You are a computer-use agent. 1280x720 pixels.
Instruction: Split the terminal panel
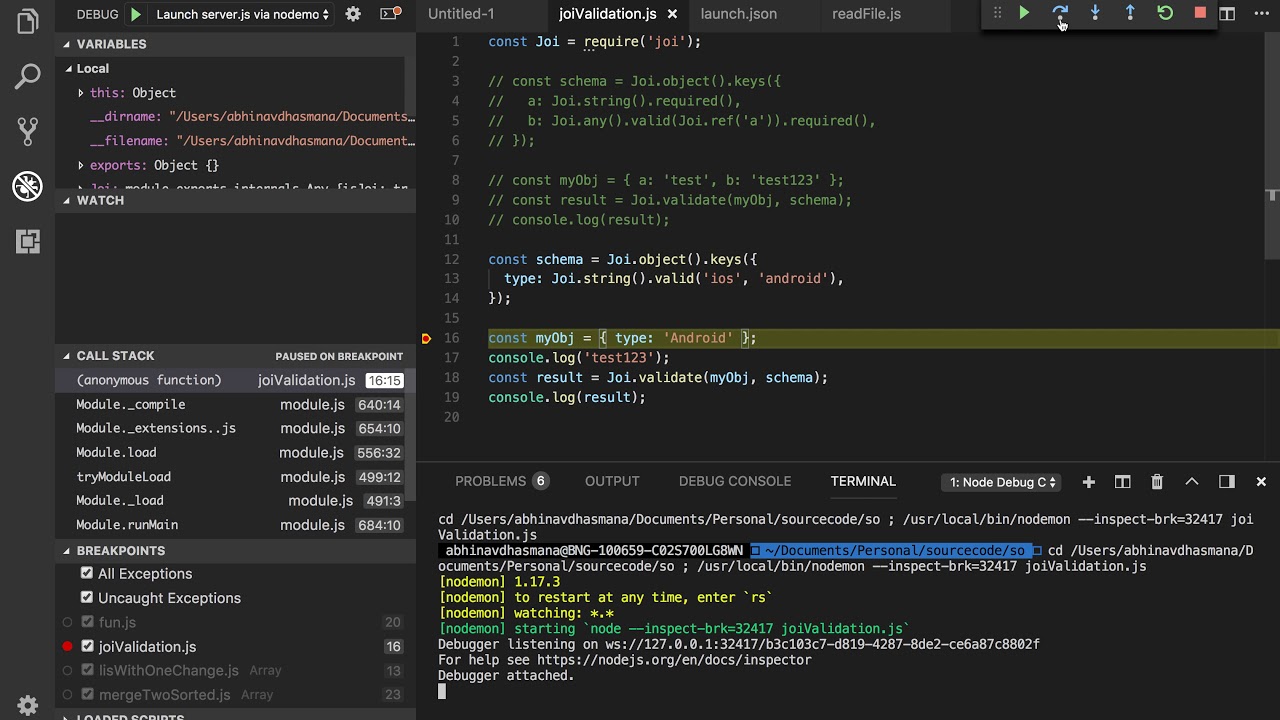(x=1122, y=482)
